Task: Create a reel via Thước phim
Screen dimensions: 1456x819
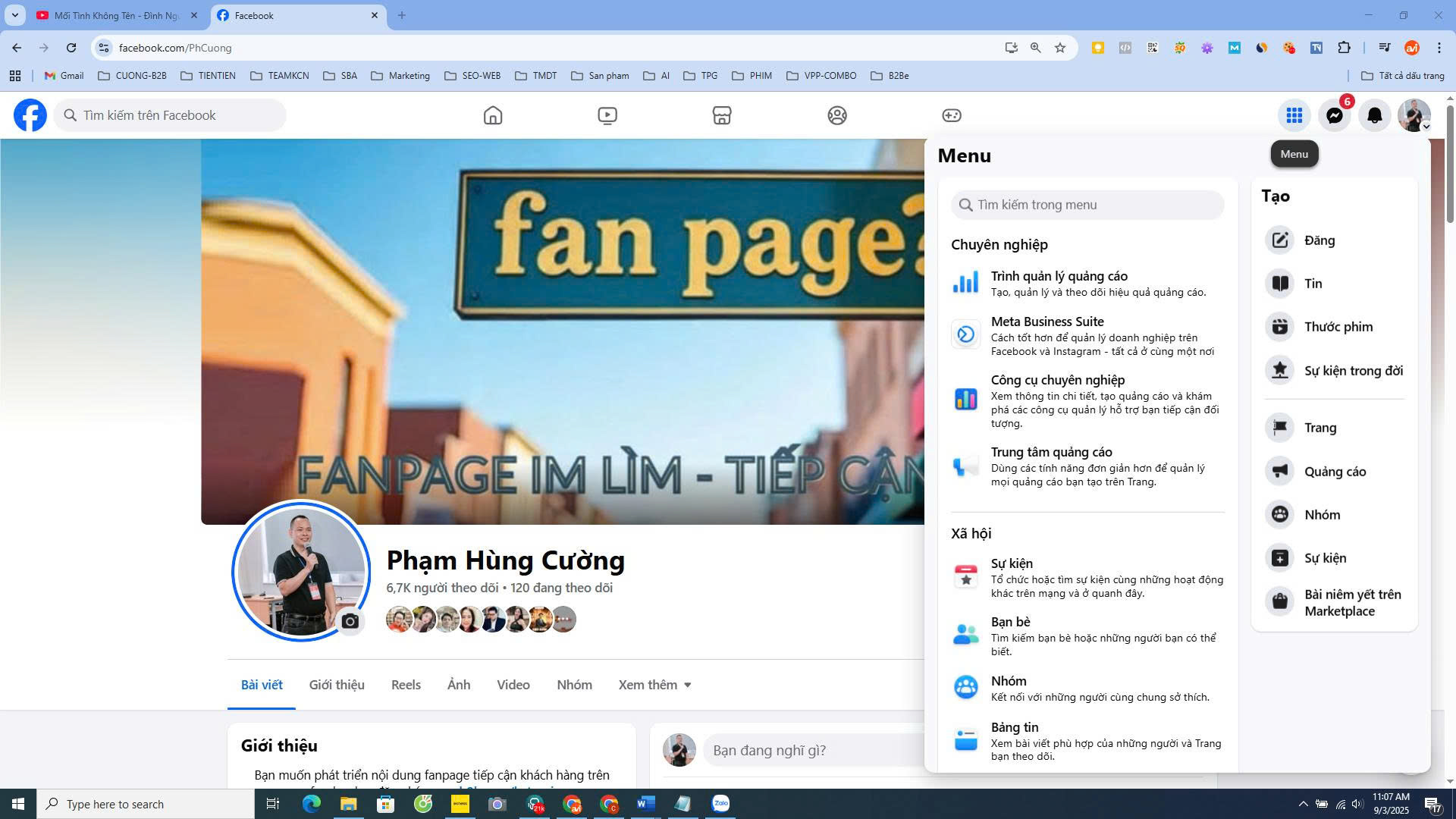Action: 1335,327
